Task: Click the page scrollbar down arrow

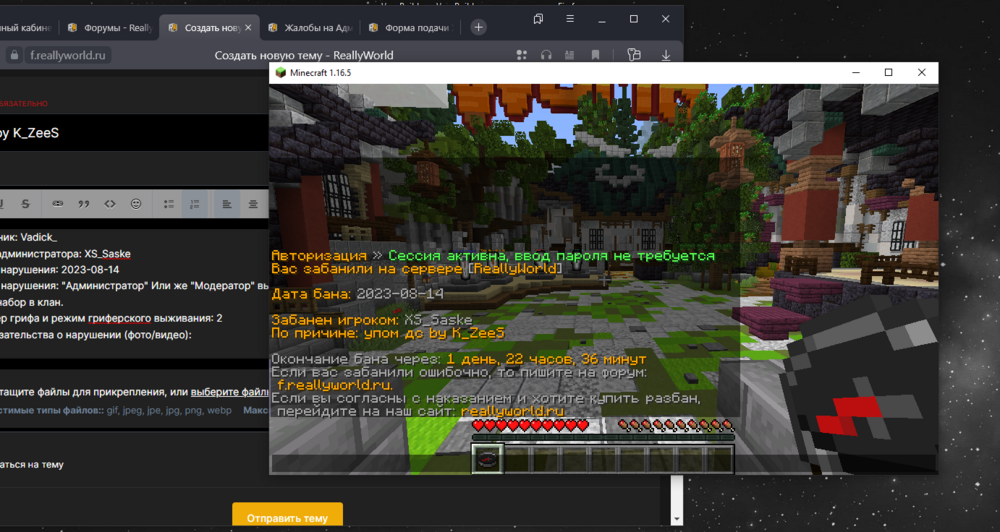Action: tap(677, 519)
